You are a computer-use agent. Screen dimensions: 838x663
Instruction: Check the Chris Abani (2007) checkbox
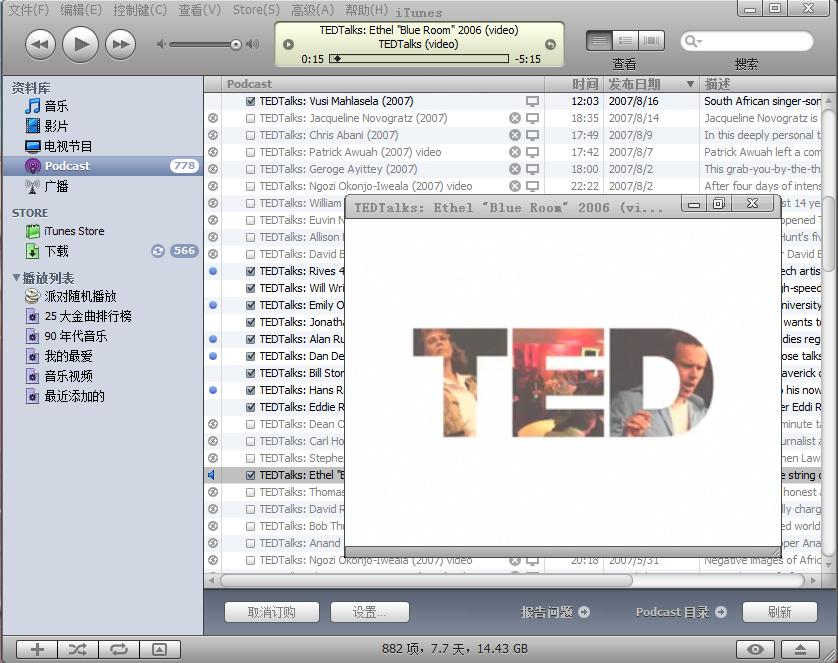[250, 135]
